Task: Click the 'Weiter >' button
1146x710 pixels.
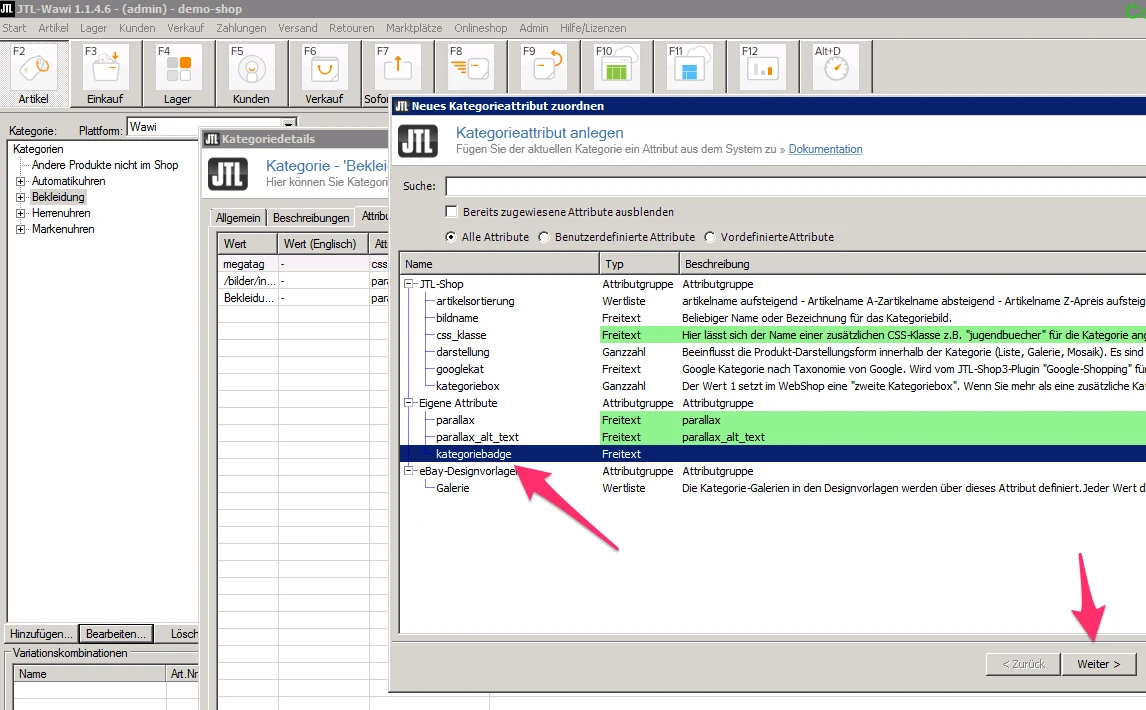Action: [x=1098, y=664]
